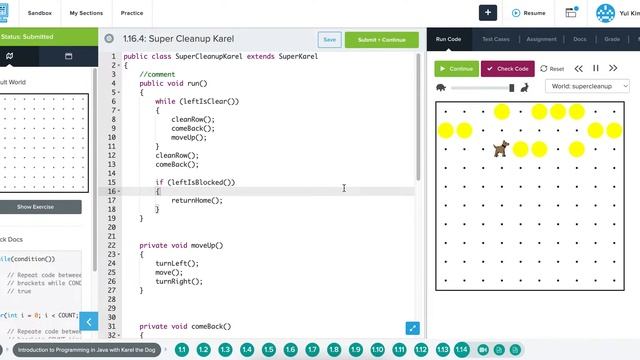Step forward with the double-right arrows
Viewport: 640px width, 360px height.
point(613,68)
